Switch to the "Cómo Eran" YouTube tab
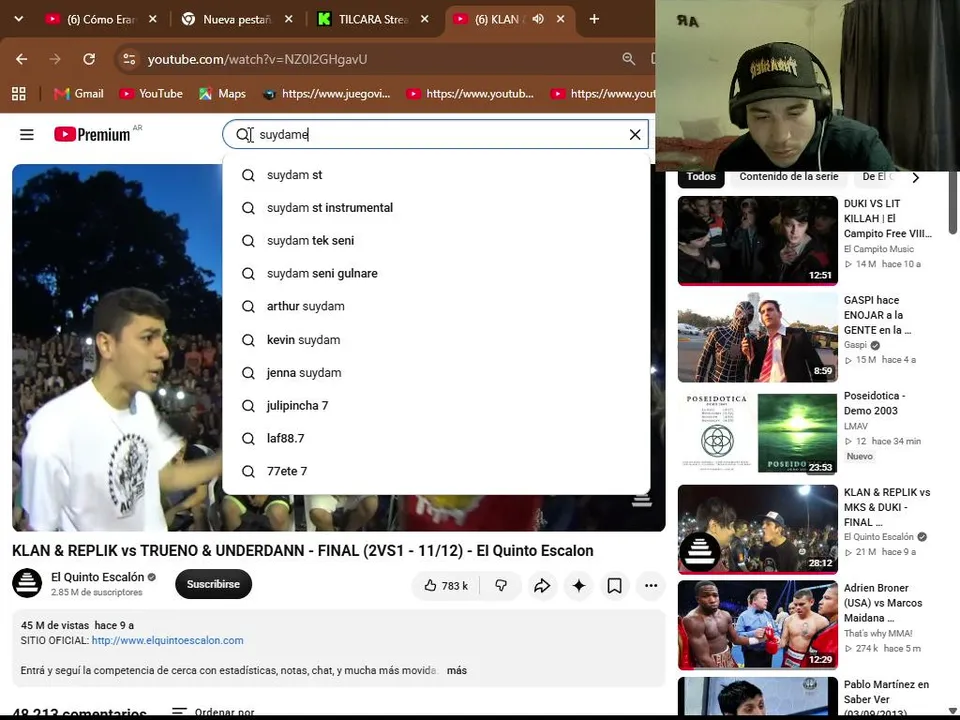The height and width of the screenshot is (720, 960). (101, 20)
